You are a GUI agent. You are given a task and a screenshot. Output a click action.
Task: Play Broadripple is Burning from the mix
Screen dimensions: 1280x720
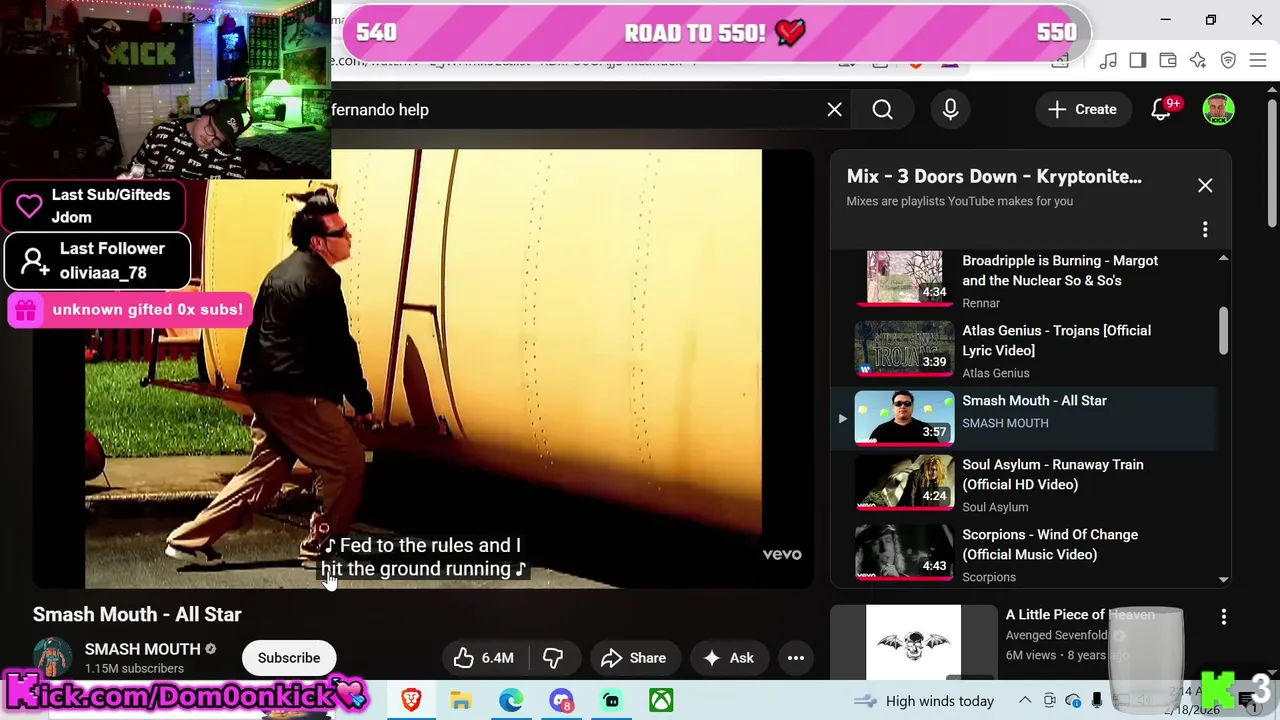pyautogui.click(x=1060, y=271)
